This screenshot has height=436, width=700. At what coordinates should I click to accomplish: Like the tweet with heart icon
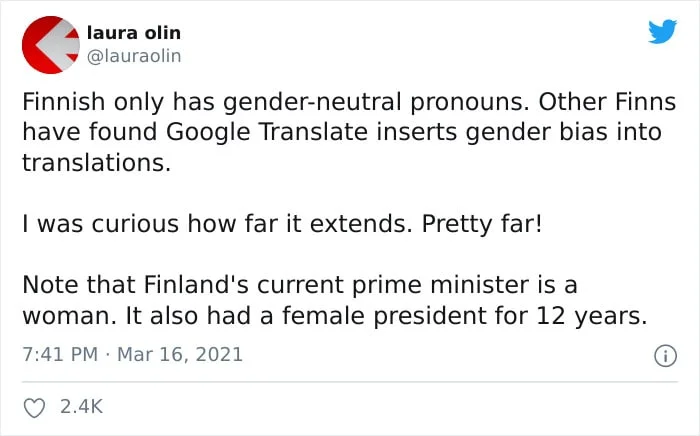pos(34,408)
